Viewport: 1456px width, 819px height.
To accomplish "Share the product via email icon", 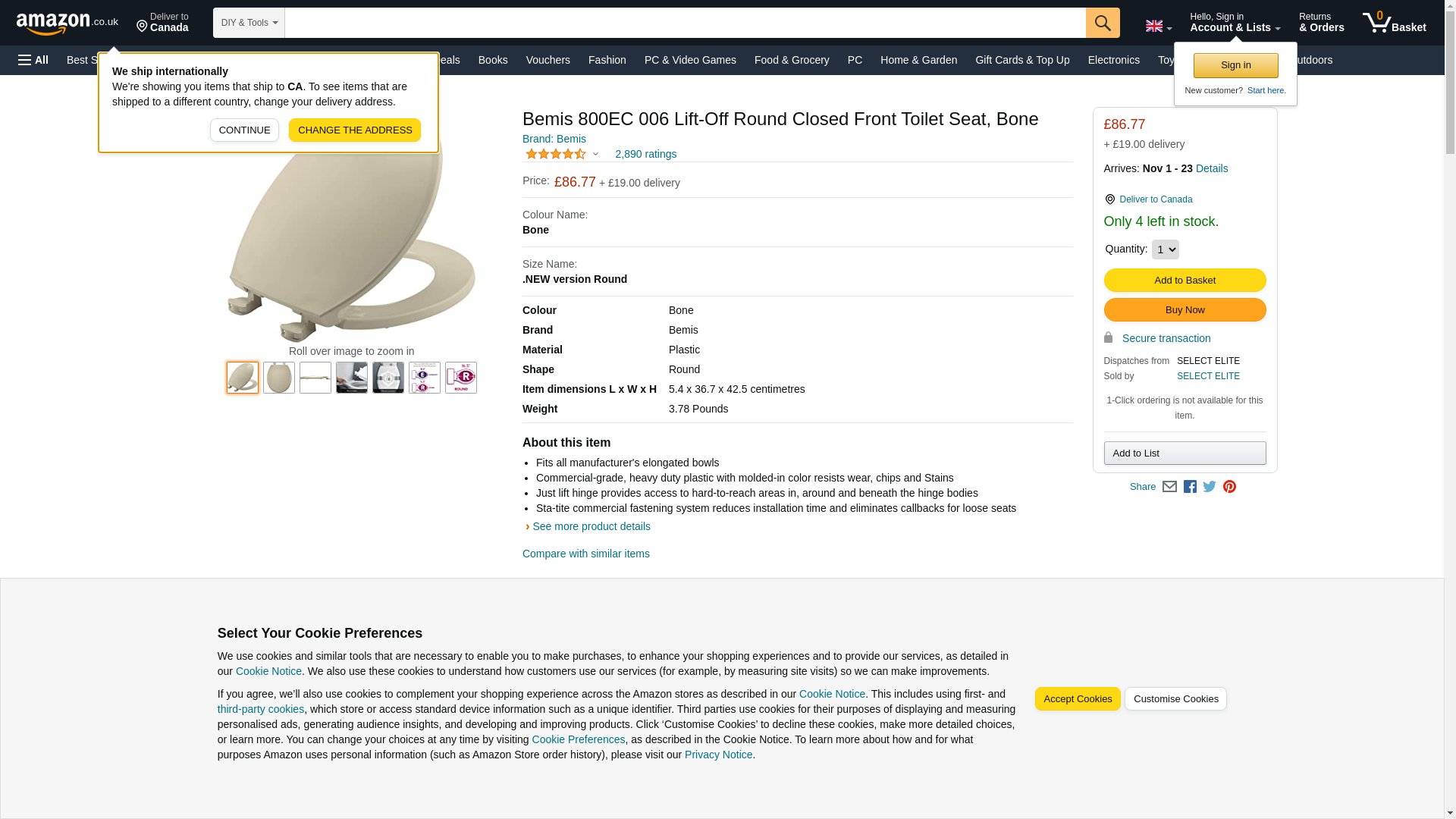I will (1169, 487).
